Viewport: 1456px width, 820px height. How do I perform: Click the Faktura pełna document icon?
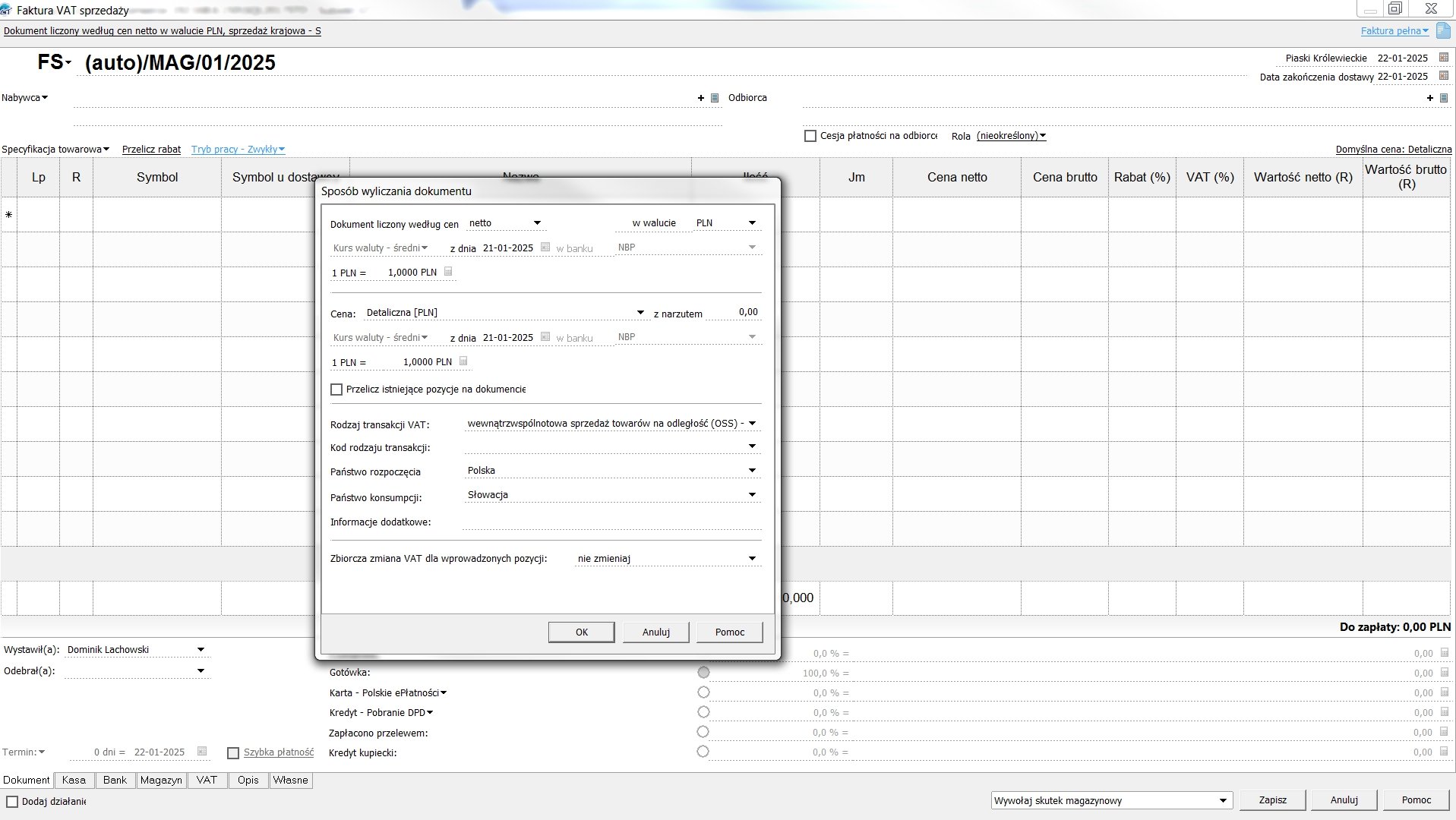tap(1442, 30)
